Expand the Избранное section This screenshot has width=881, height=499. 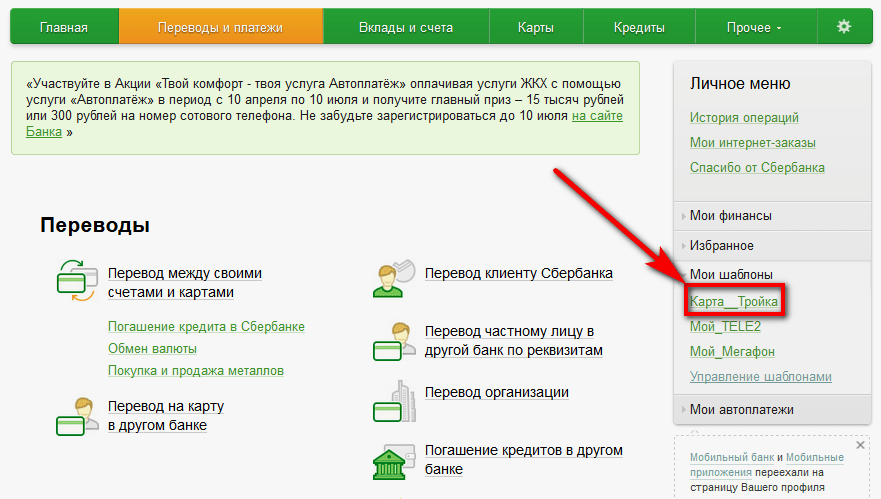[721, 245]
